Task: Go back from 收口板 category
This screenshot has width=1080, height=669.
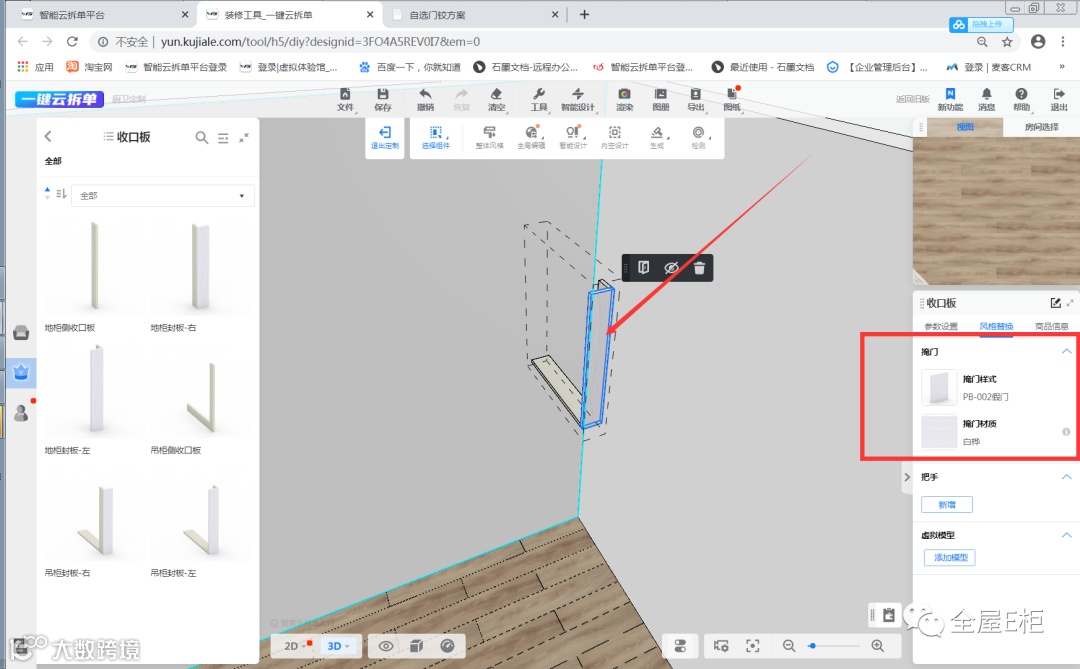Action: [x=48, y=136]
